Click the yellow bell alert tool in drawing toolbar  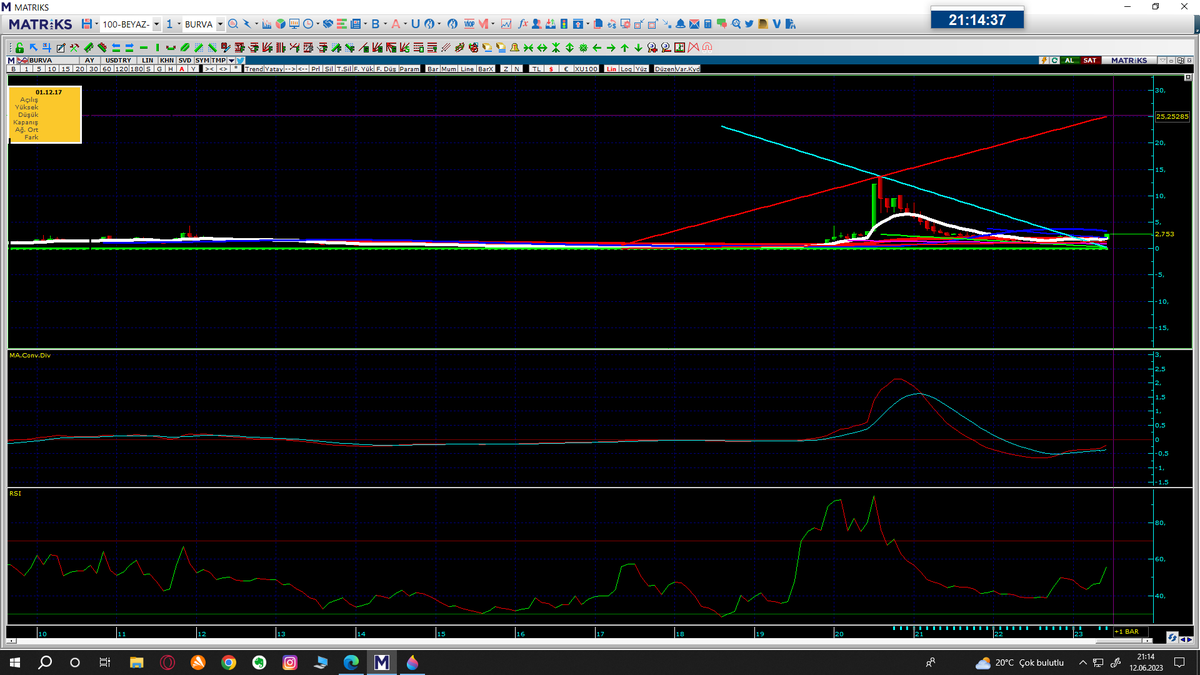point(514,47)
